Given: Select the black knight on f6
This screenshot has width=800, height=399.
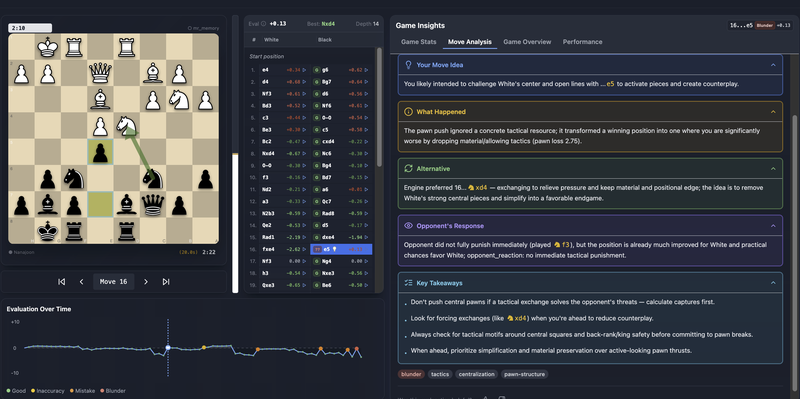Looking at the screenshot, I should tap(74, 178).
